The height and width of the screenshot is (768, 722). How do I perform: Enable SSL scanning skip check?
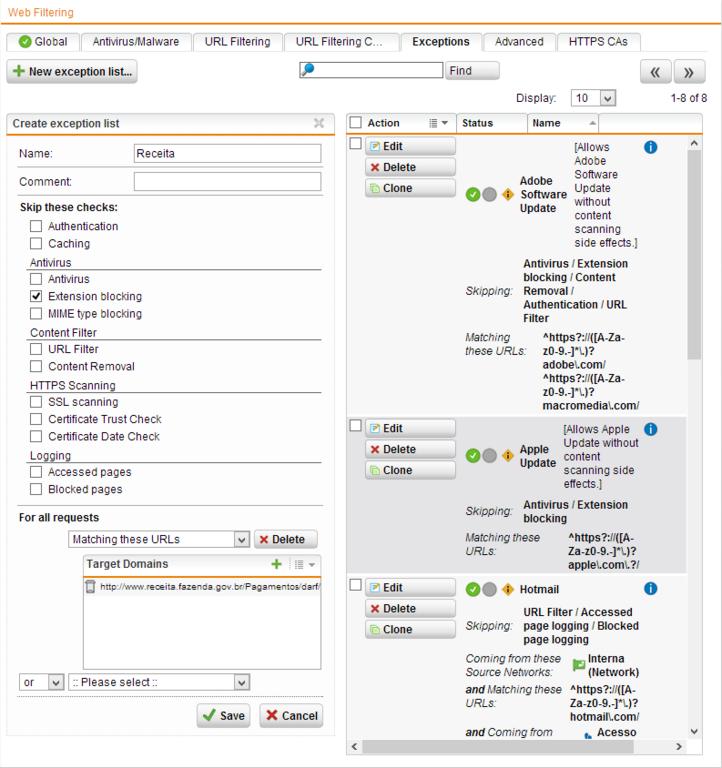pyautogui.click(x=36, y=402)
